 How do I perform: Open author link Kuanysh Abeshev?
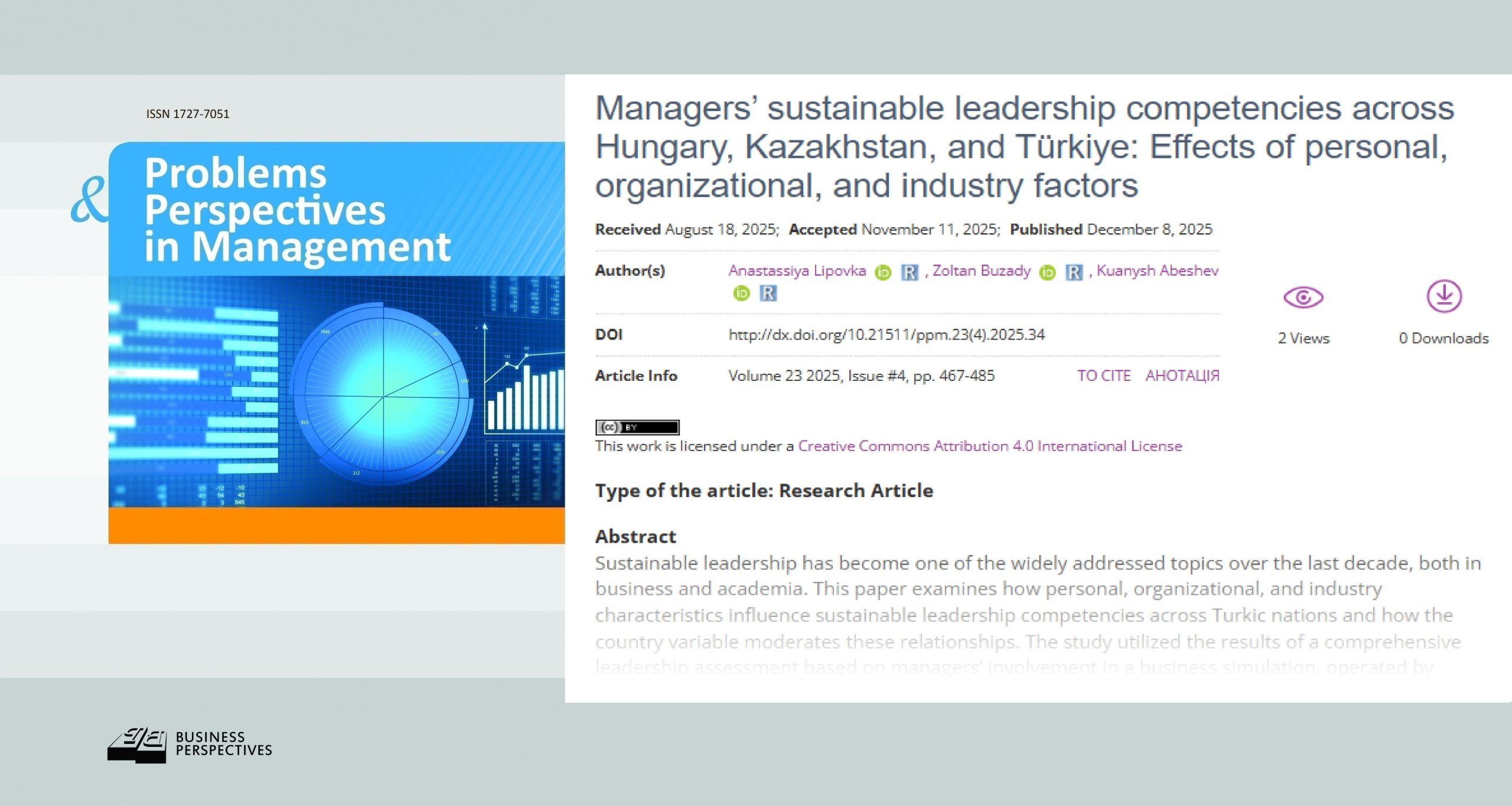click(x=1157, y=270)
